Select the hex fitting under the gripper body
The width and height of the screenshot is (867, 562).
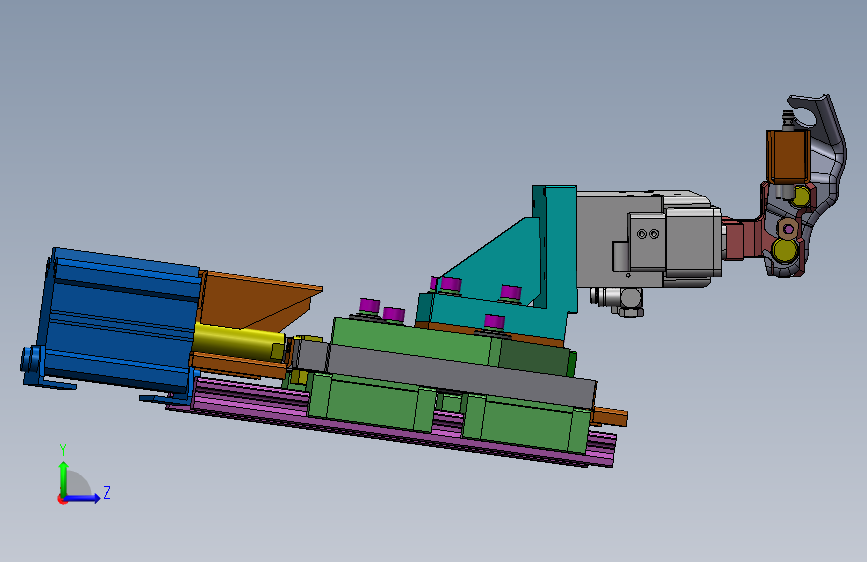point(629,301)
